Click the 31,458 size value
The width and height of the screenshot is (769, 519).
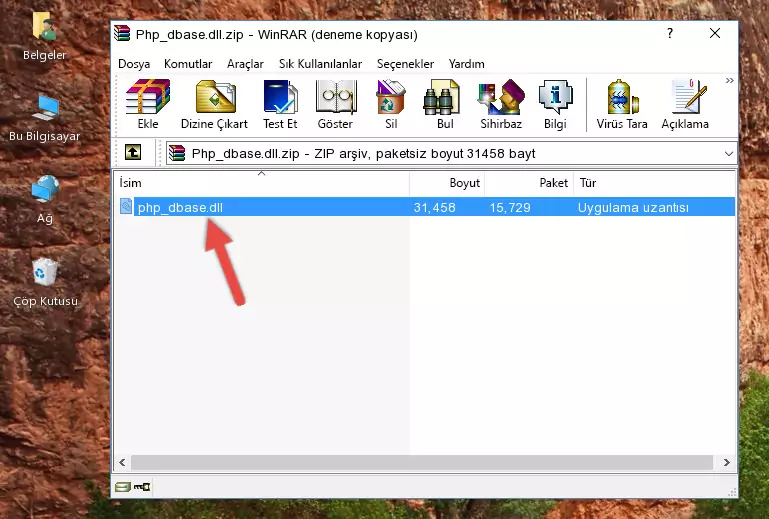pos(435,208)
